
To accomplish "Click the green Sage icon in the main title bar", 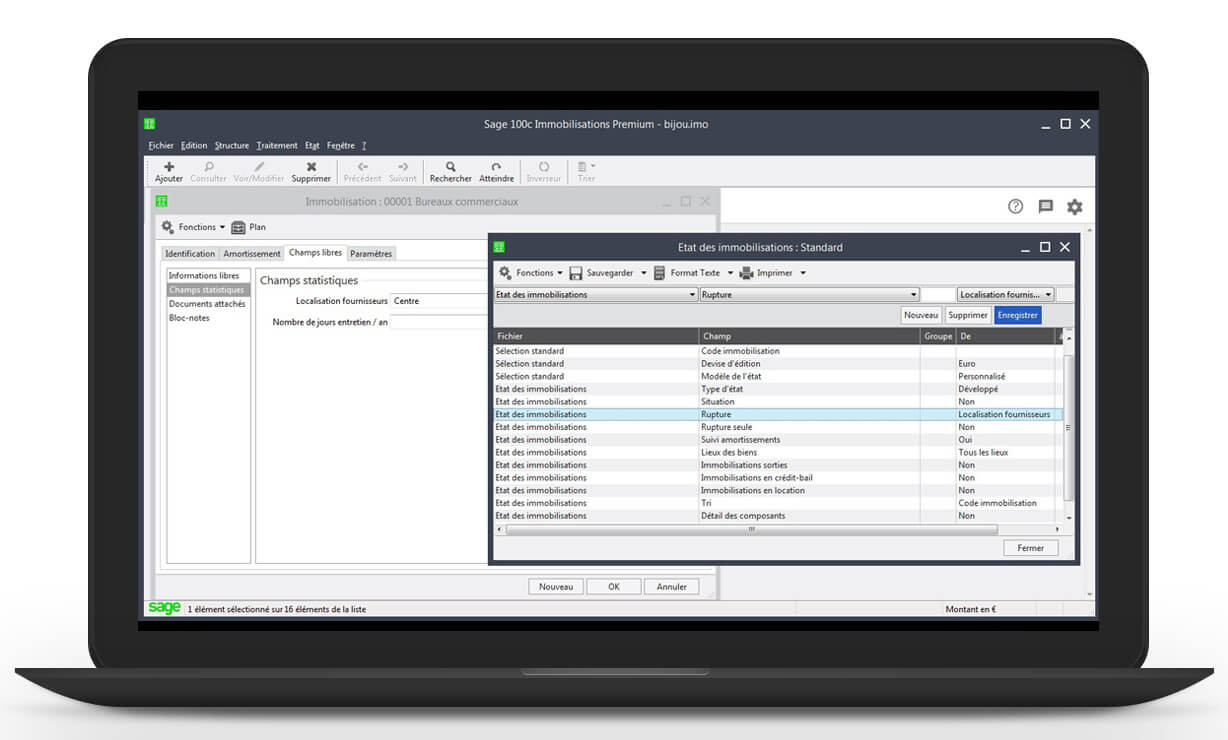I will (149, 124).
